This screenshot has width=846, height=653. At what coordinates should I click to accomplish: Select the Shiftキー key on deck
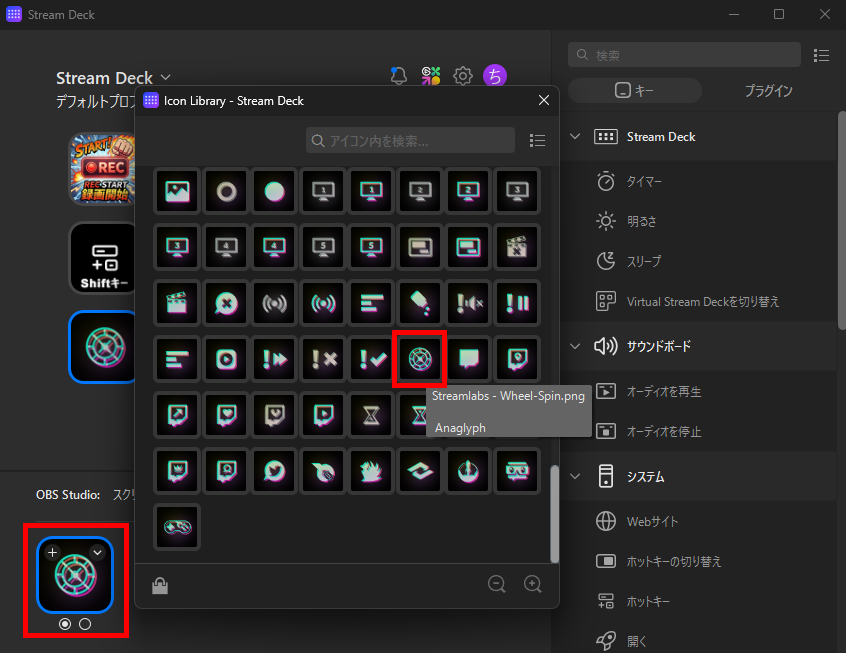tap(102, 259)
